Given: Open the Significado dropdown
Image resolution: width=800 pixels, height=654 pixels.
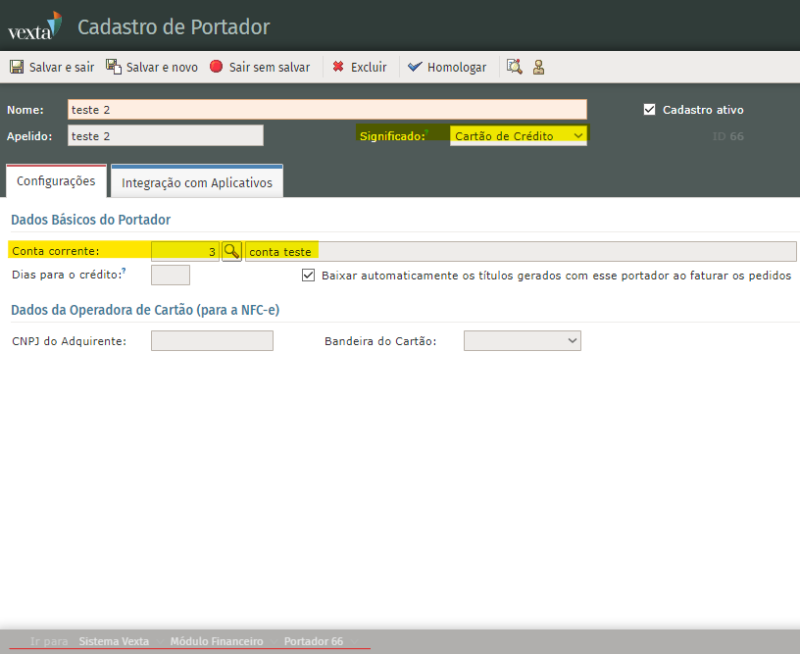Looking at the screenshot, I should pos(518,135).
